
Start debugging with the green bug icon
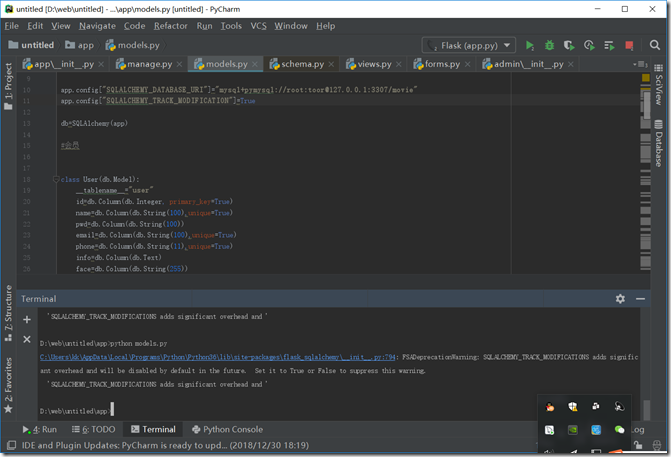tap(549, 45)
